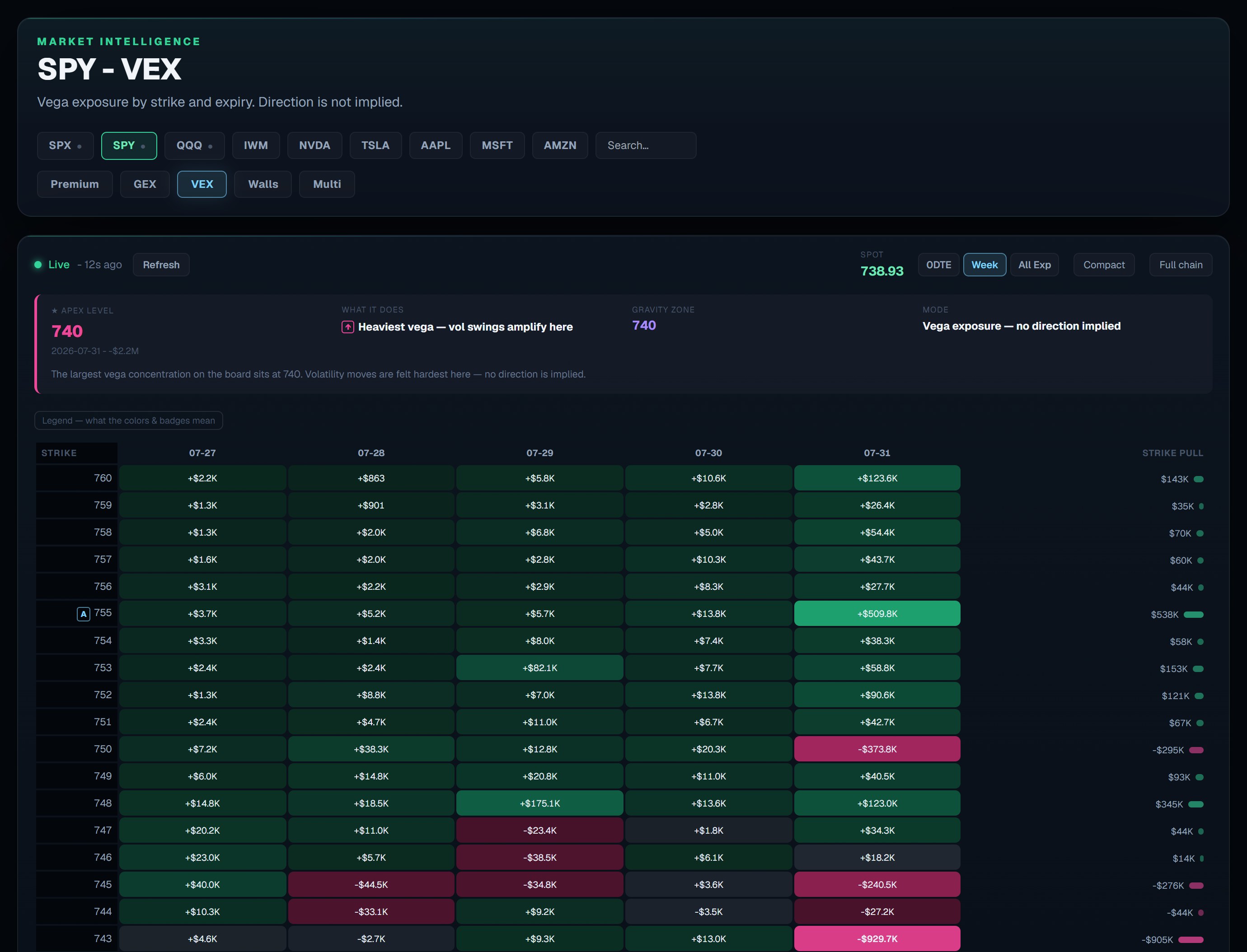1247x952 pixels.
Task: Click the +$123.0K cell at strike 748
Action: [877, 803]
